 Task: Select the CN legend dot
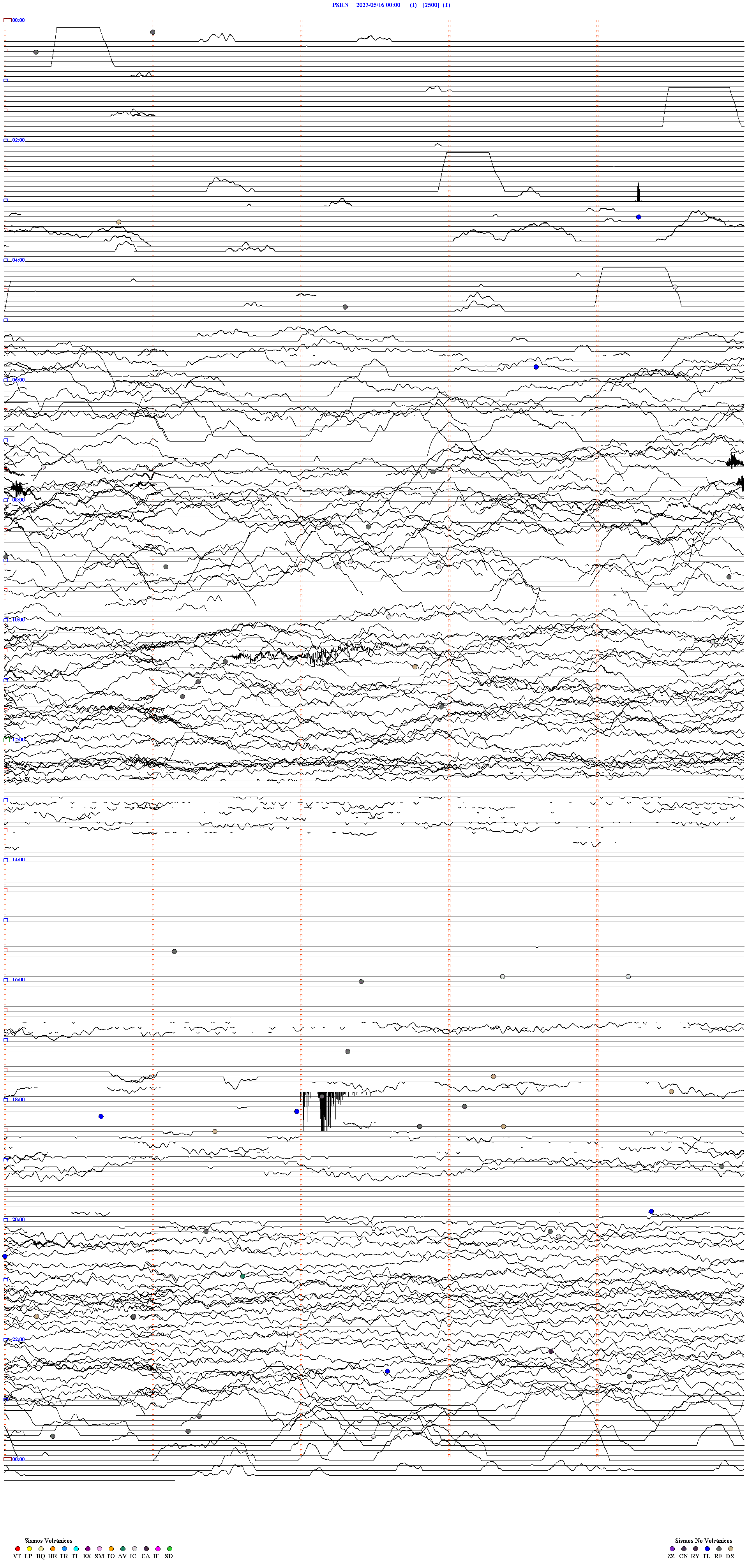[684, 1549]
